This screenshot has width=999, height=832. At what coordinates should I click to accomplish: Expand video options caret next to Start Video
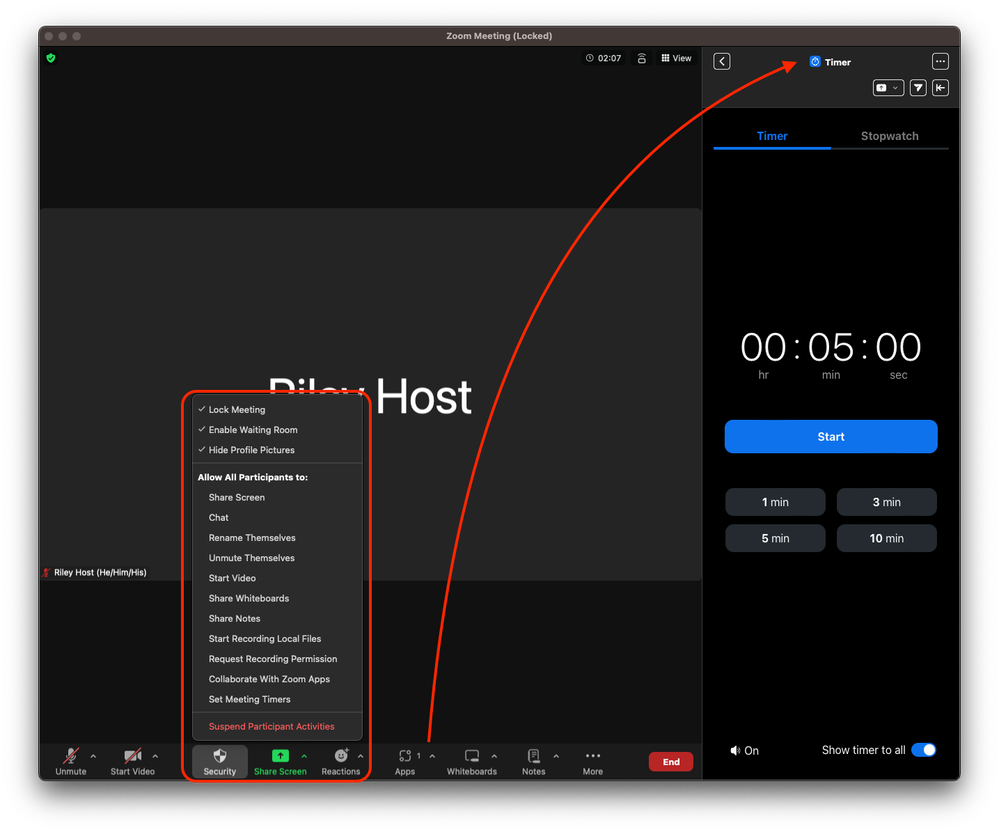[x=155, y=757]
